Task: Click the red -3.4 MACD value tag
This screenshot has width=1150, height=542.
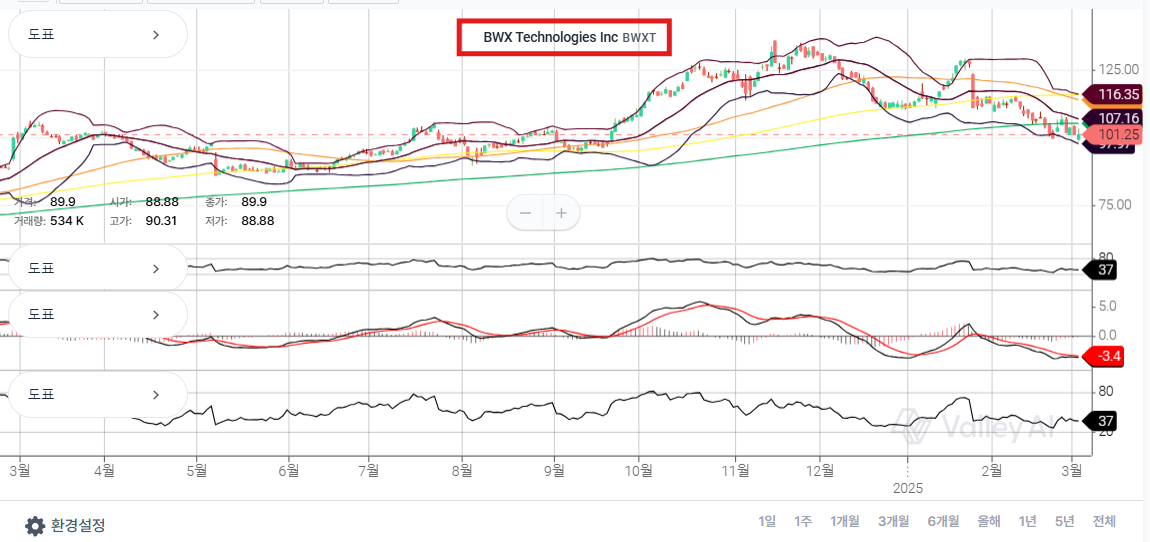Action: (1108, 356)
